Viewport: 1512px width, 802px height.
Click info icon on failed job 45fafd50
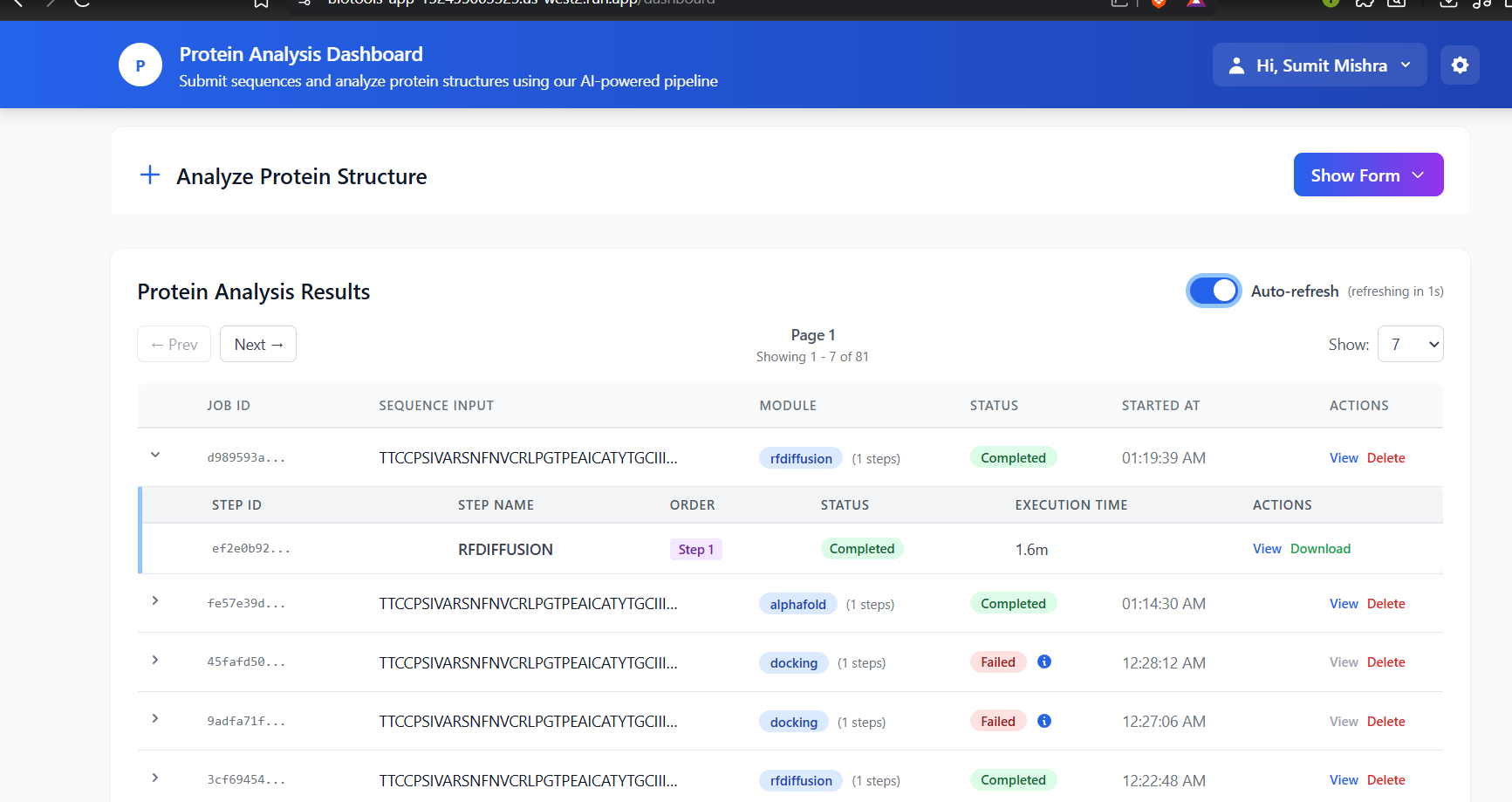[1043, 662]
